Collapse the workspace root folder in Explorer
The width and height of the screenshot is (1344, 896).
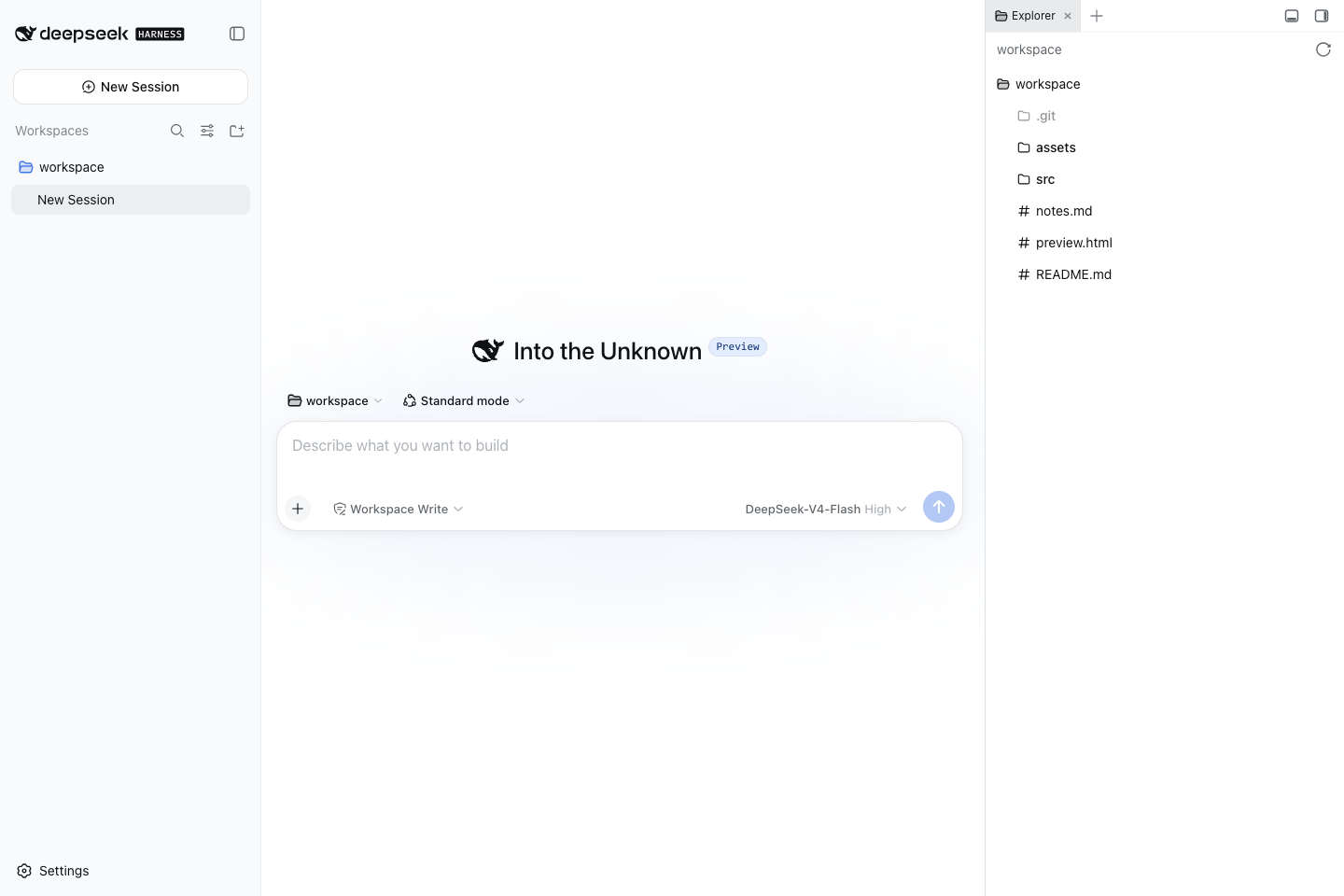click(x=1165, y=84)
